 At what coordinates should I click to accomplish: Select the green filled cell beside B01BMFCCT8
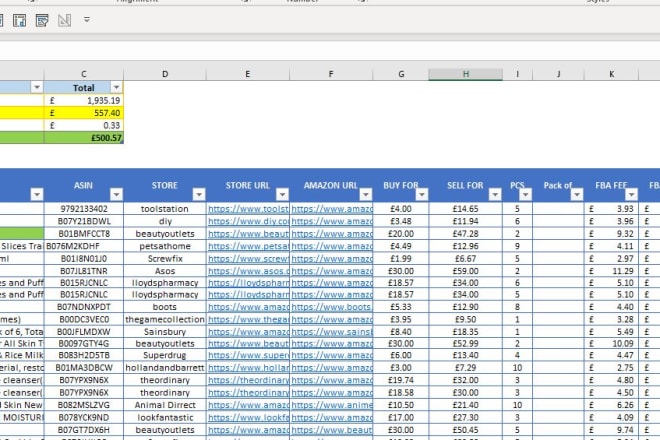pos(21,234)
